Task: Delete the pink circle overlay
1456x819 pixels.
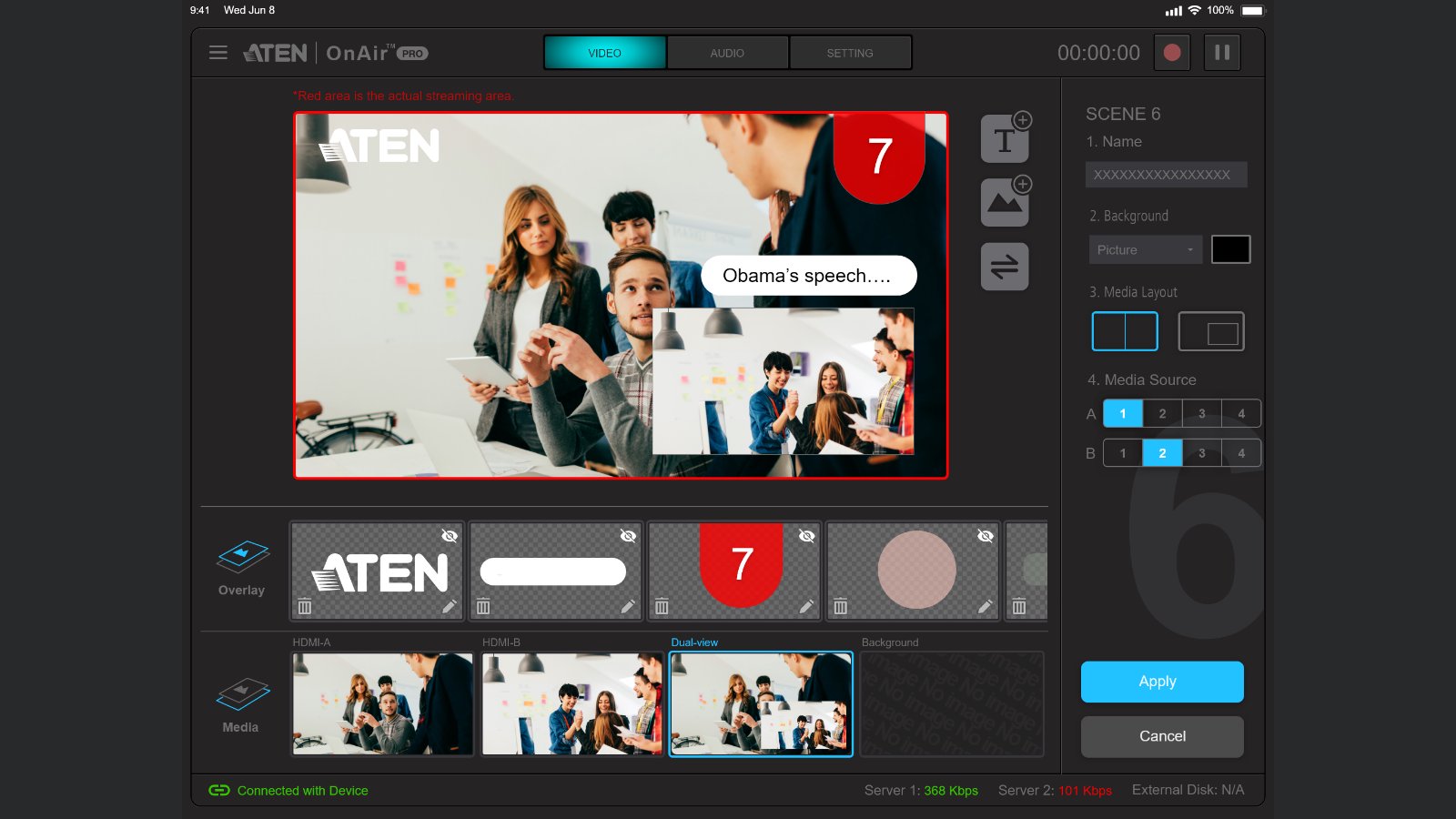Action: (x=840, y=606)
